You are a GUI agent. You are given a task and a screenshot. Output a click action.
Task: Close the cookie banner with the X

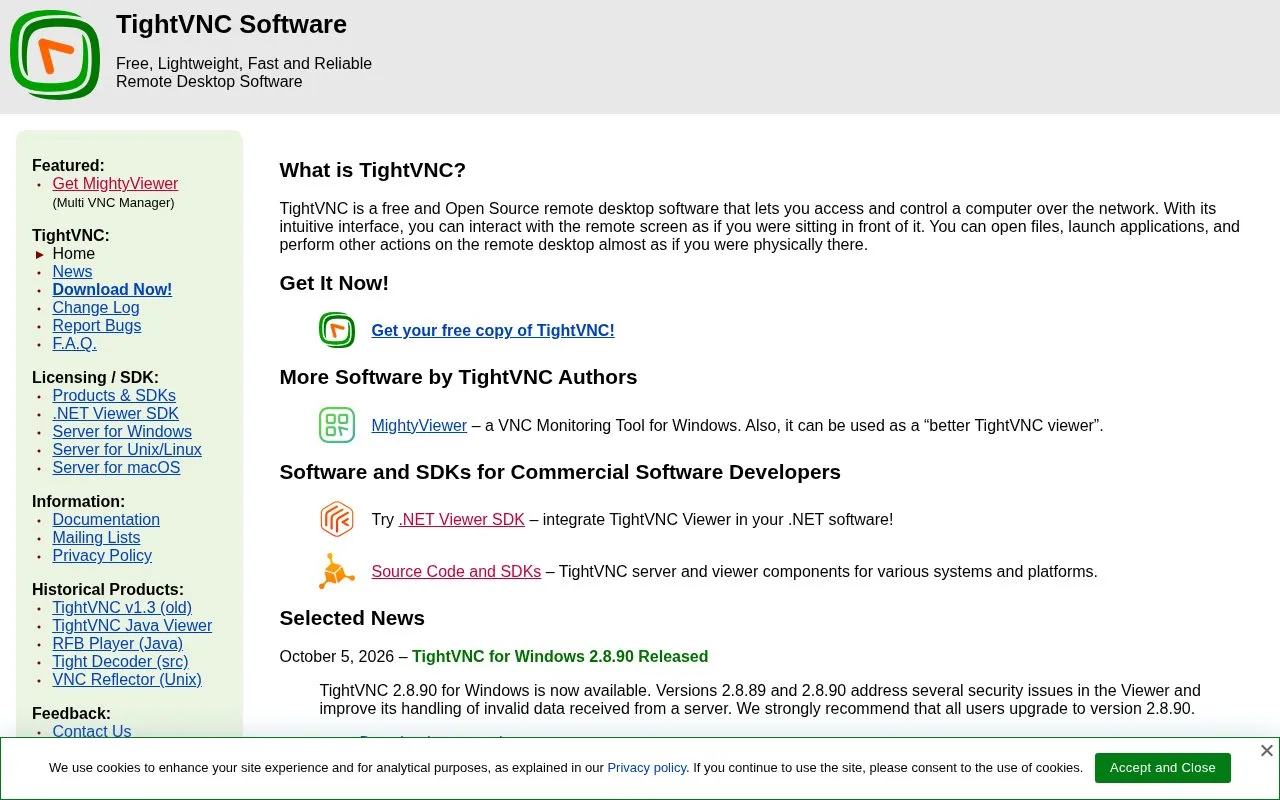[1266, 751]
